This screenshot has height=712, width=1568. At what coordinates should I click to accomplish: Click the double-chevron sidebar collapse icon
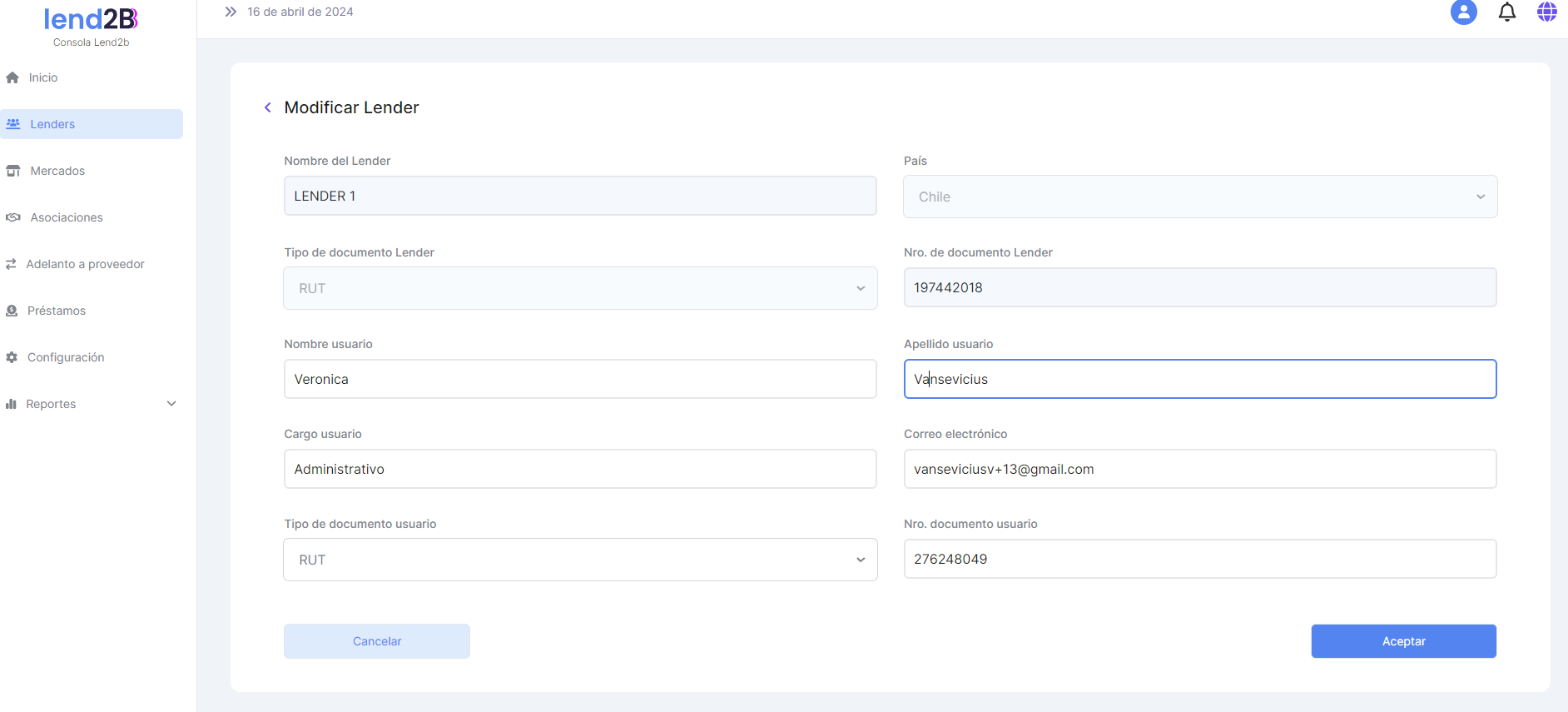231,12
